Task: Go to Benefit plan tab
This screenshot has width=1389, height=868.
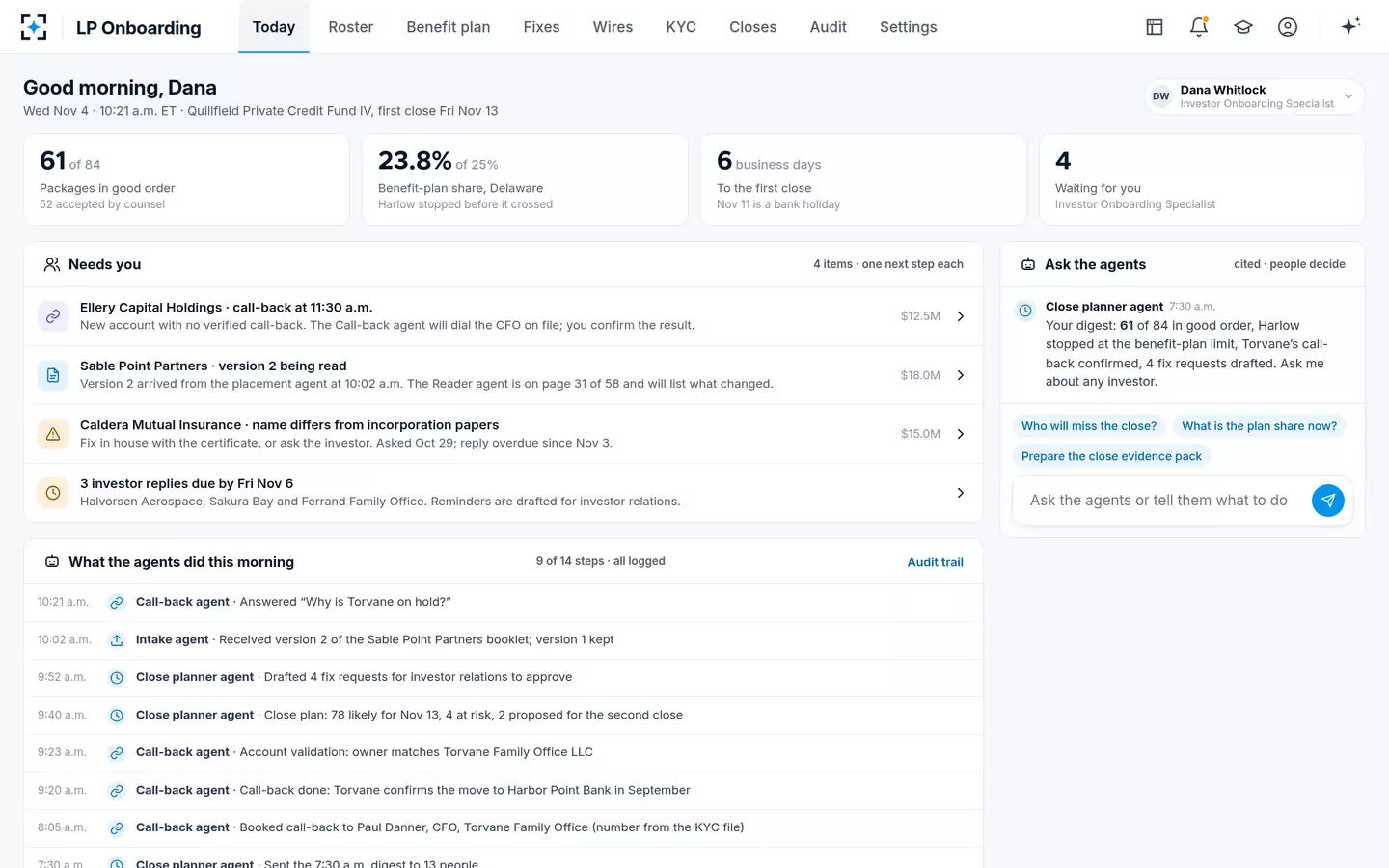Action: tap(449, 27)
